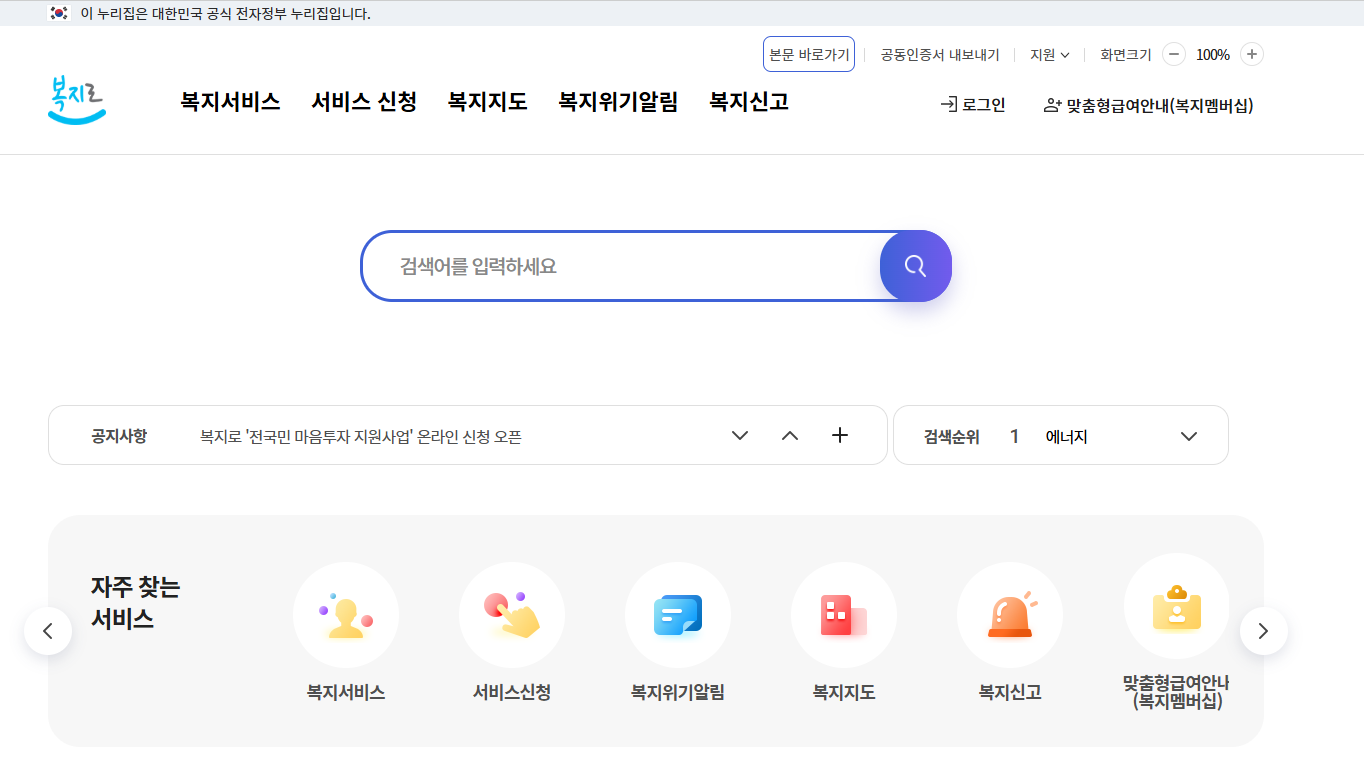Focus the 검색어를 입력하세요 search field
The width and height of the screenshot is (1364, 766).
(620, 266)
